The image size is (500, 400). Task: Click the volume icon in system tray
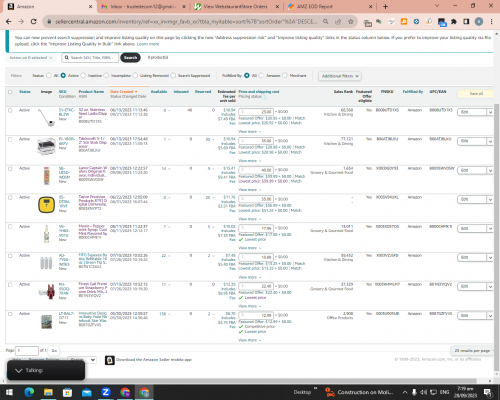[424, 392]
